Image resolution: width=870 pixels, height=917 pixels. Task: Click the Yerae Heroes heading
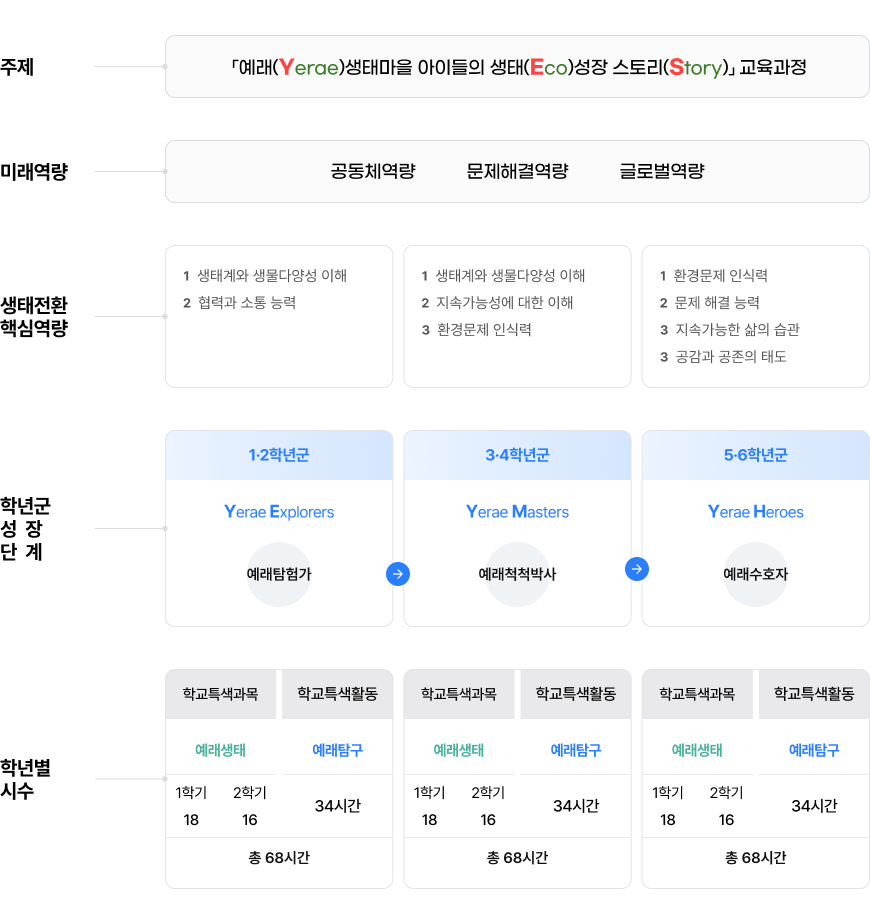pos(755,512)
